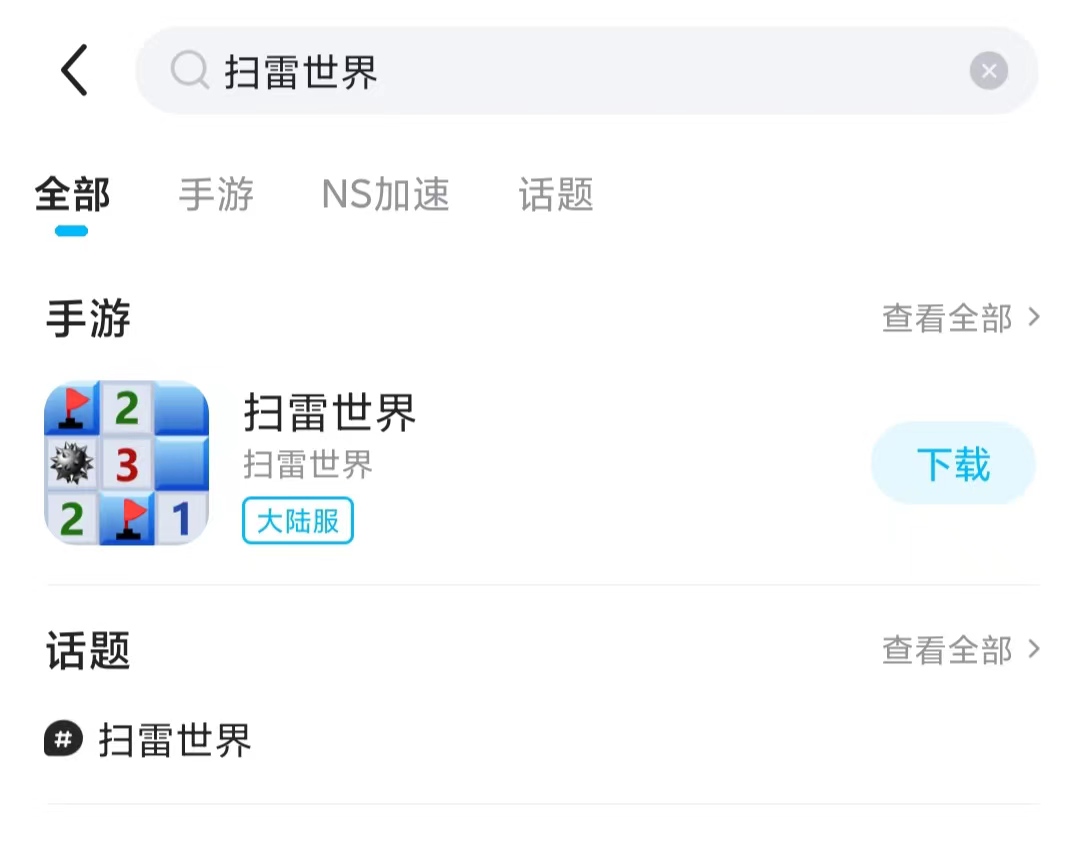The height and width of the screenshot is (843, 1080).
Task: Open the 扫雷世界 topic entry
Action: [175, 741]
